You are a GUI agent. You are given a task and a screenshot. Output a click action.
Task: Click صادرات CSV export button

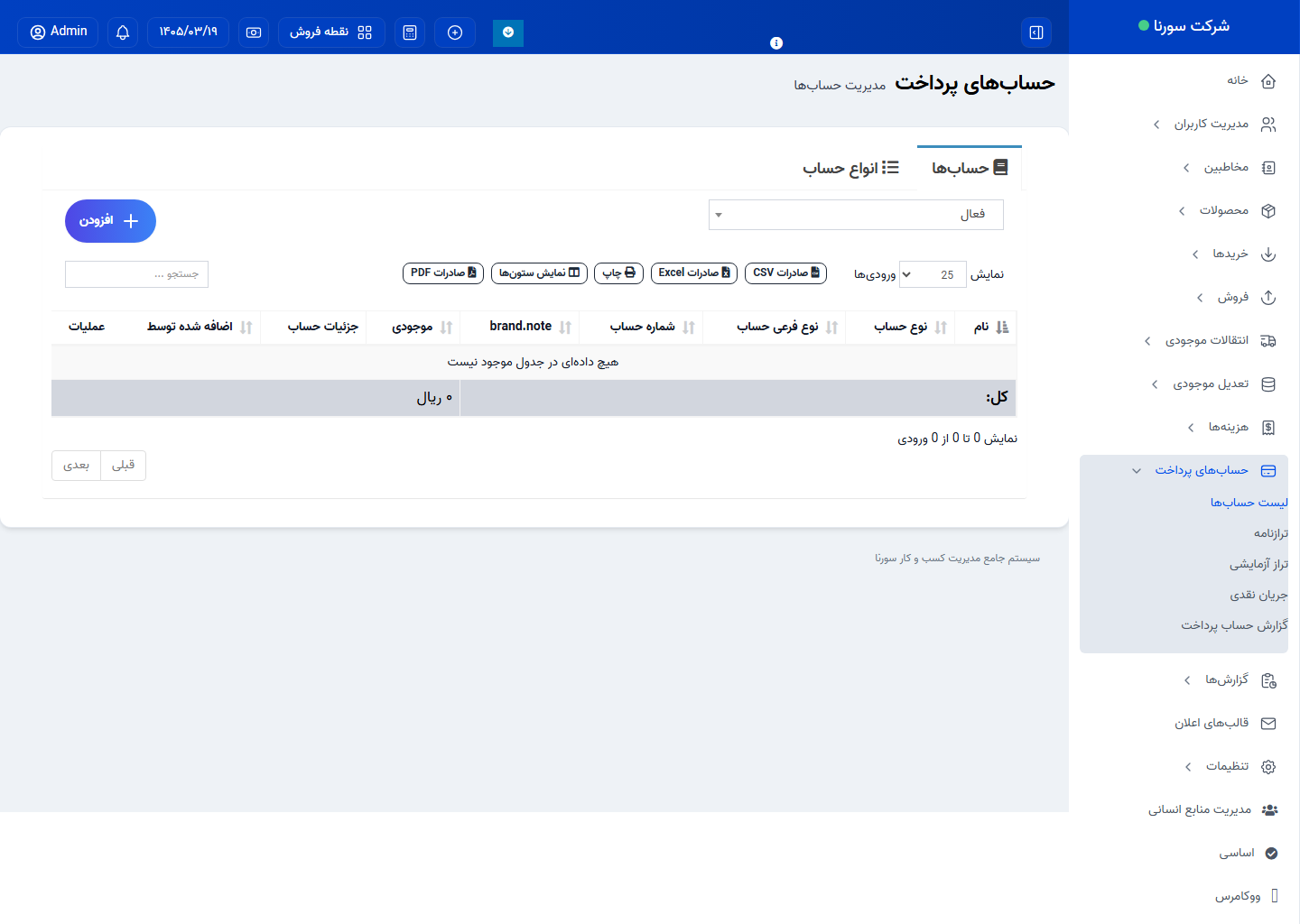tap(786, 273)
